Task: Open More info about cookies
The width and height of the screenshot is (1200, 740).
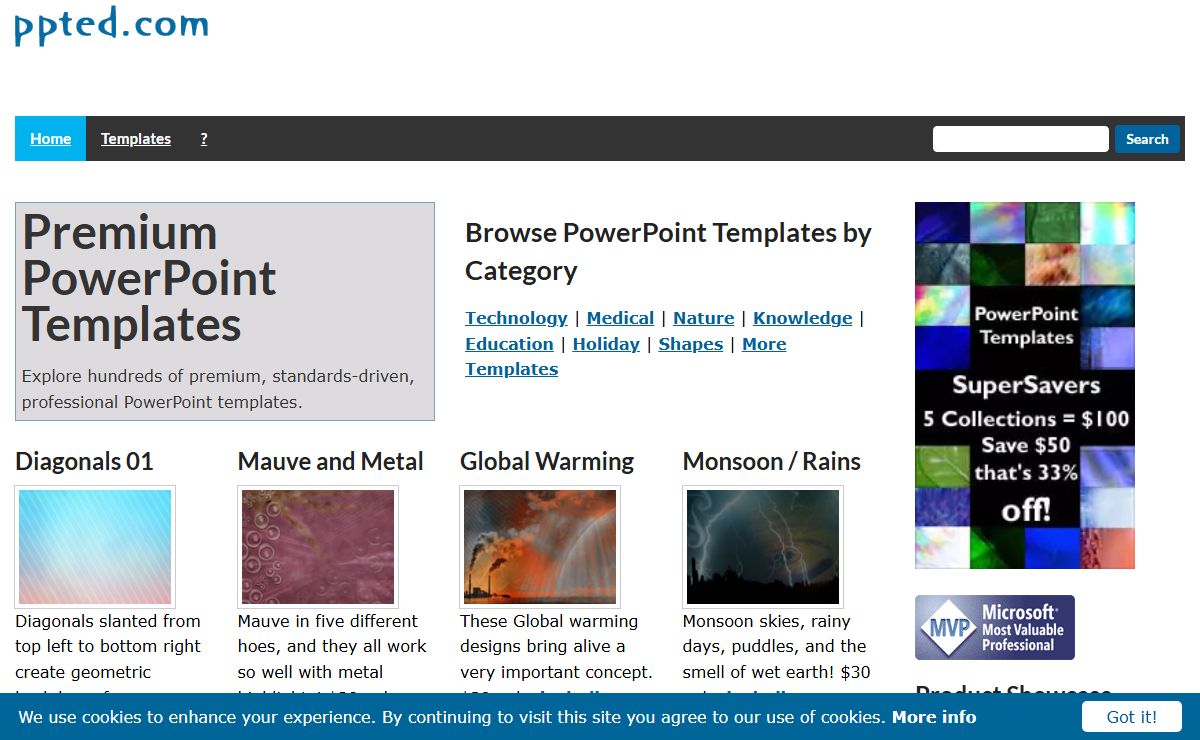Action: pyautogui.click(x=934, y=717)
